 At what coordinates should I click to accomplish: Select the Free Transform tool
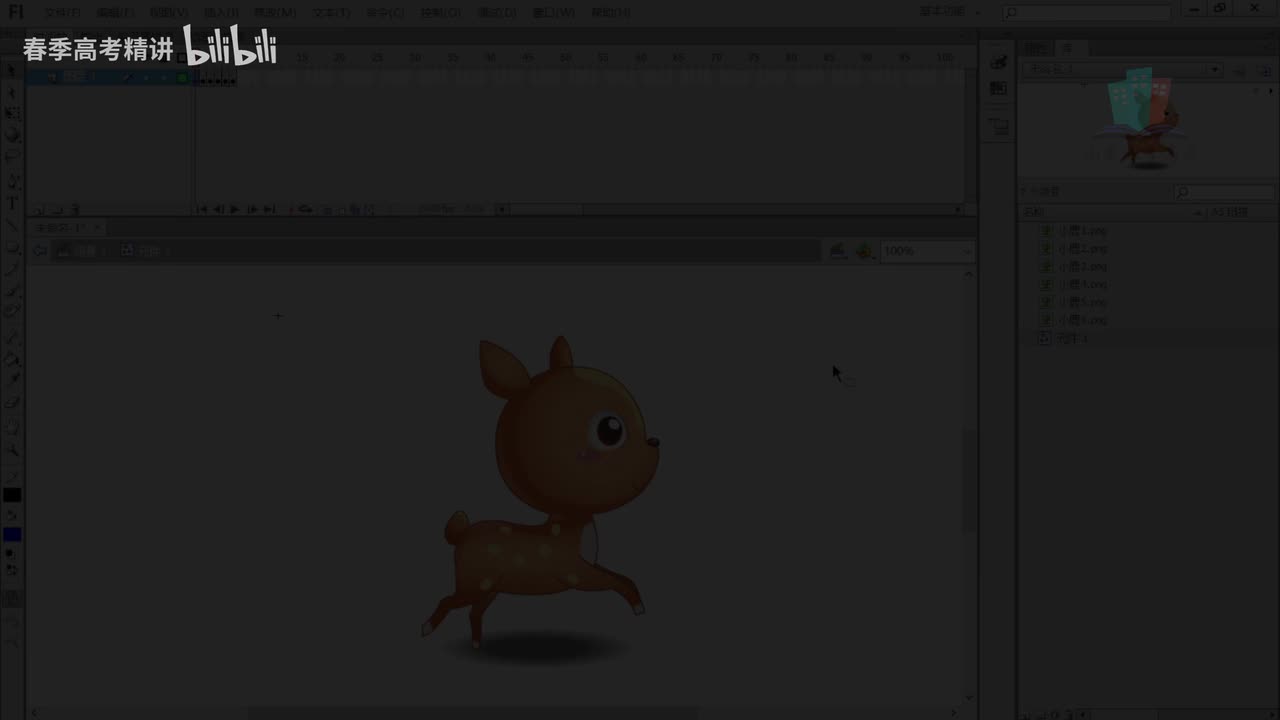(x=12, y=114)
